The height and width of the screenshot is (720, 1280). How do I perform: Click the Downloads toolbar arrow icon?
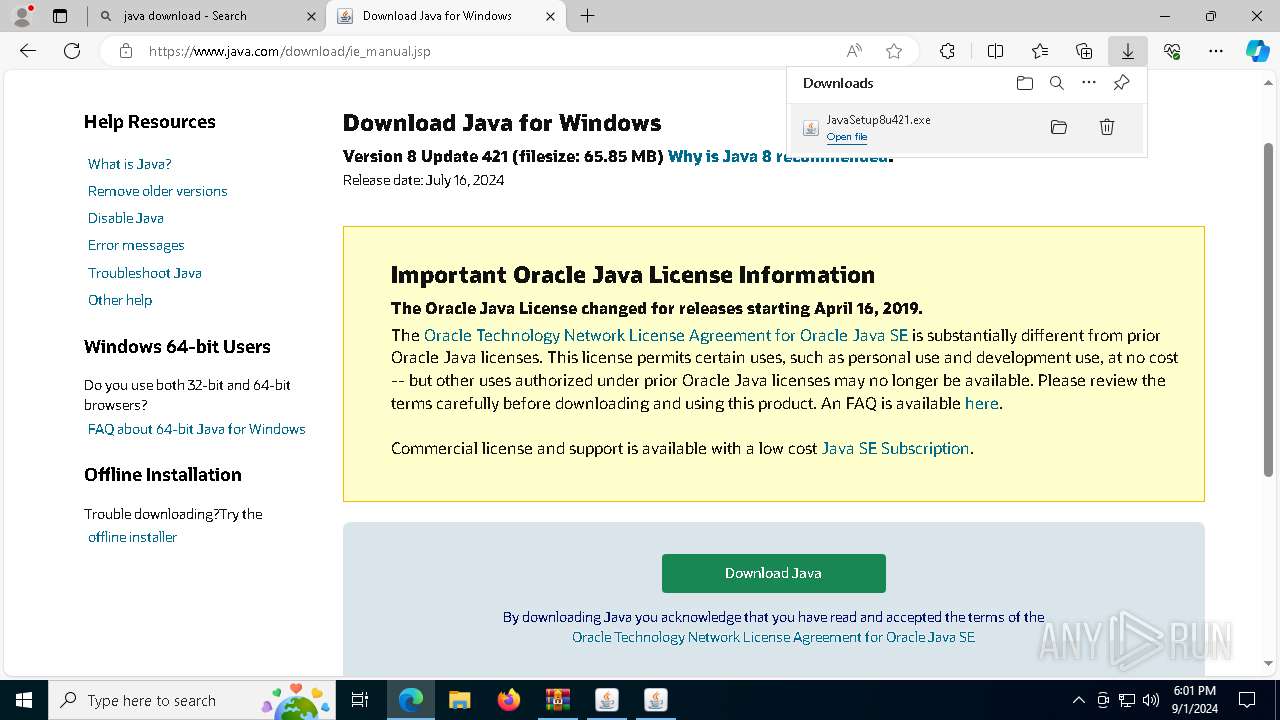pos(1128,51)
